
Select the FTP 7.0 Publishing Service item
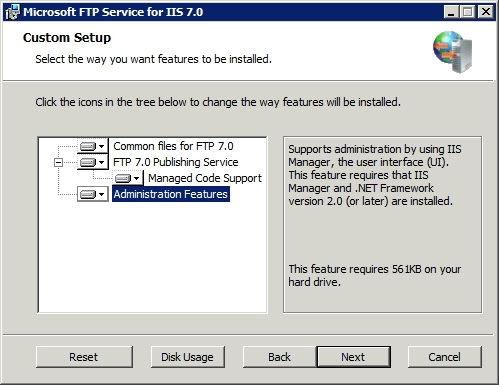click(176, 162)
